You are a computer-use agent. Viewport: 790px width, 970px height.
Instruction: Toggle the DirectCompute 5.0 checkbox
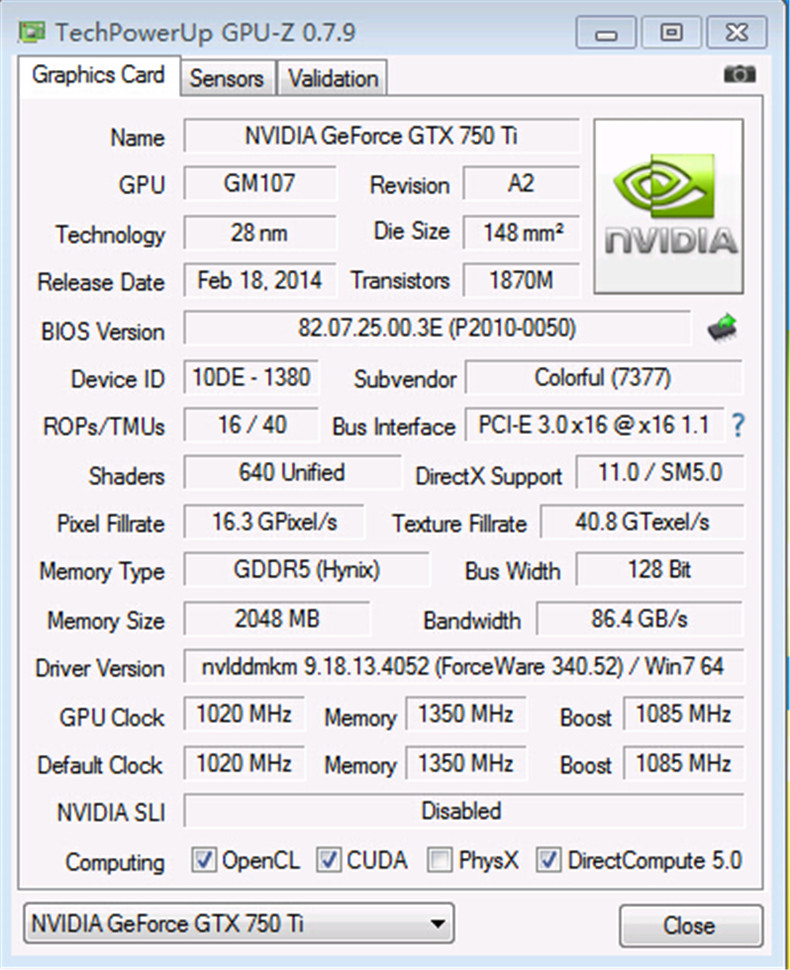click(x=548, y=860)
